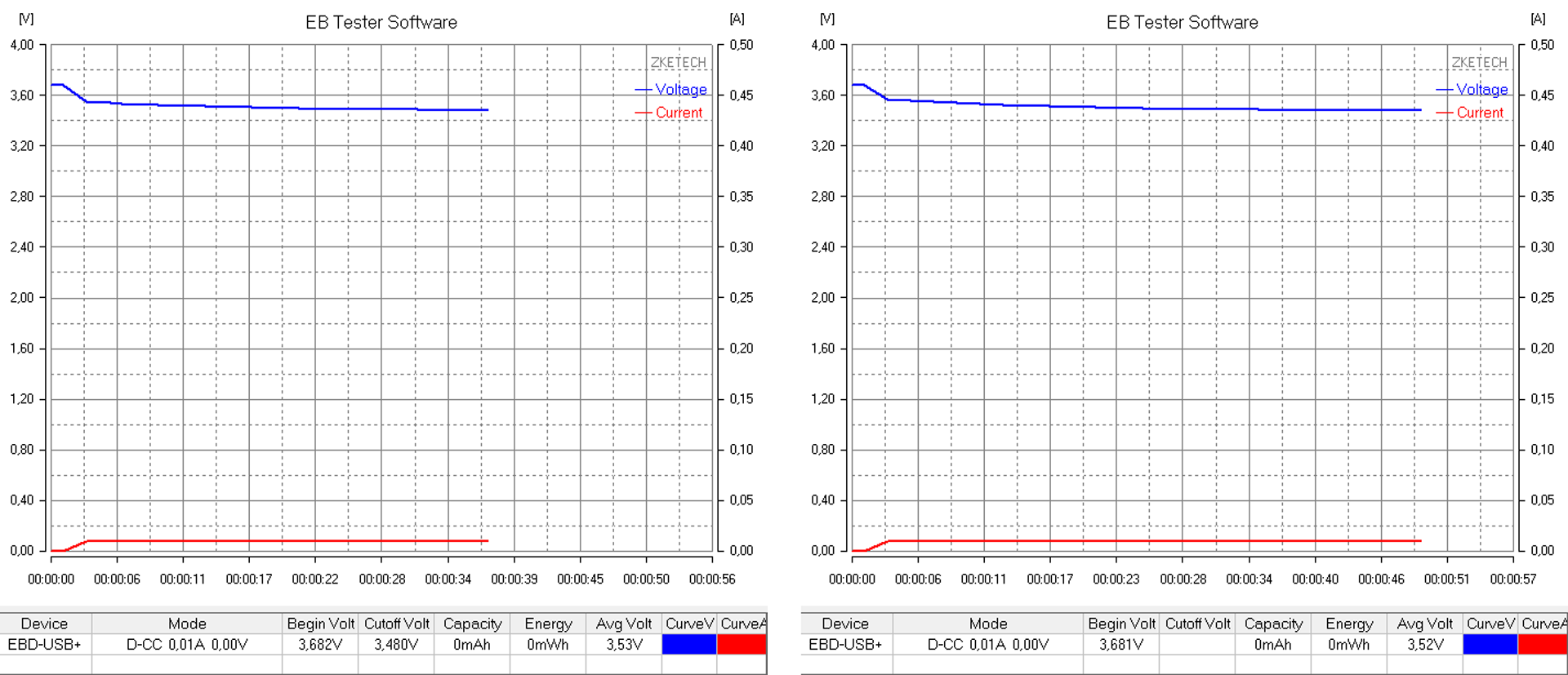Click the EBD-USB+ device cell in right table
This screenshot has width=1568, height=675.
tap(845, 644)
